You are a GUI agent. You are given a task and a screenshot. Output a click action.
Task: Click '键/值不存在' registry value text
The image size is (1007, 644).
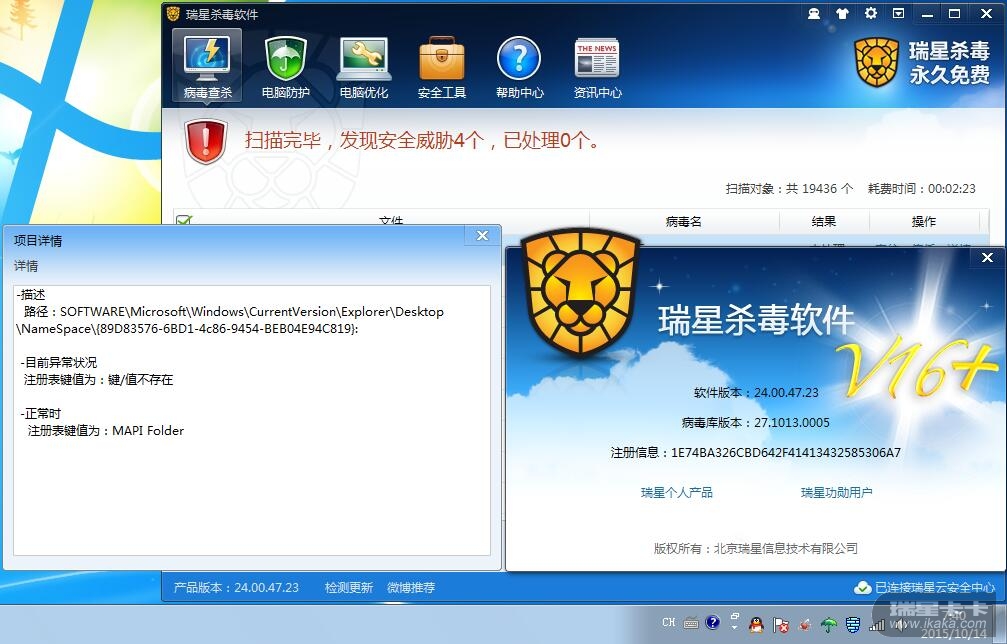140,379
